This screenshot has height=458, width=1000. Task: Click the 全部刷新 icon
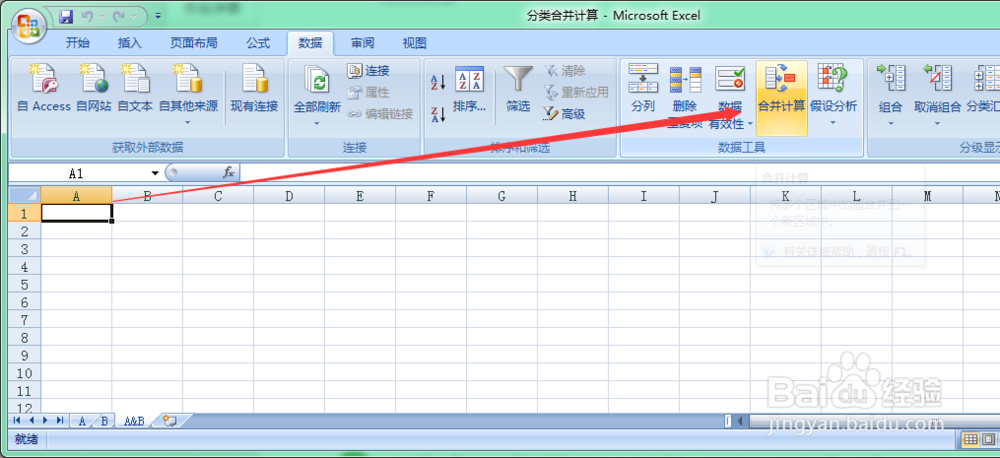[x=317, y=81]
